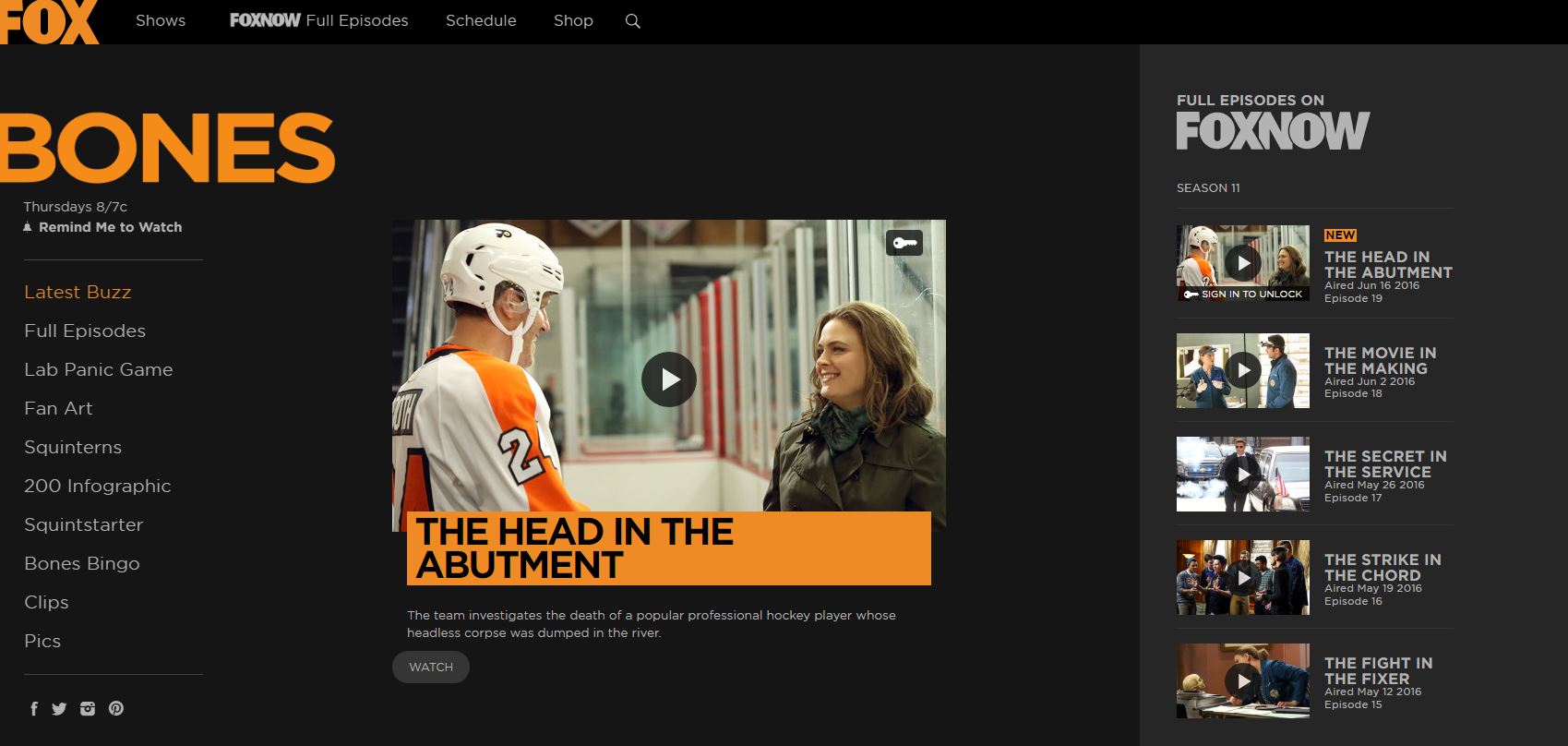1568x746 pixels.
Task: Select Squinterns in the sidebar
Action: click(73, 447)
